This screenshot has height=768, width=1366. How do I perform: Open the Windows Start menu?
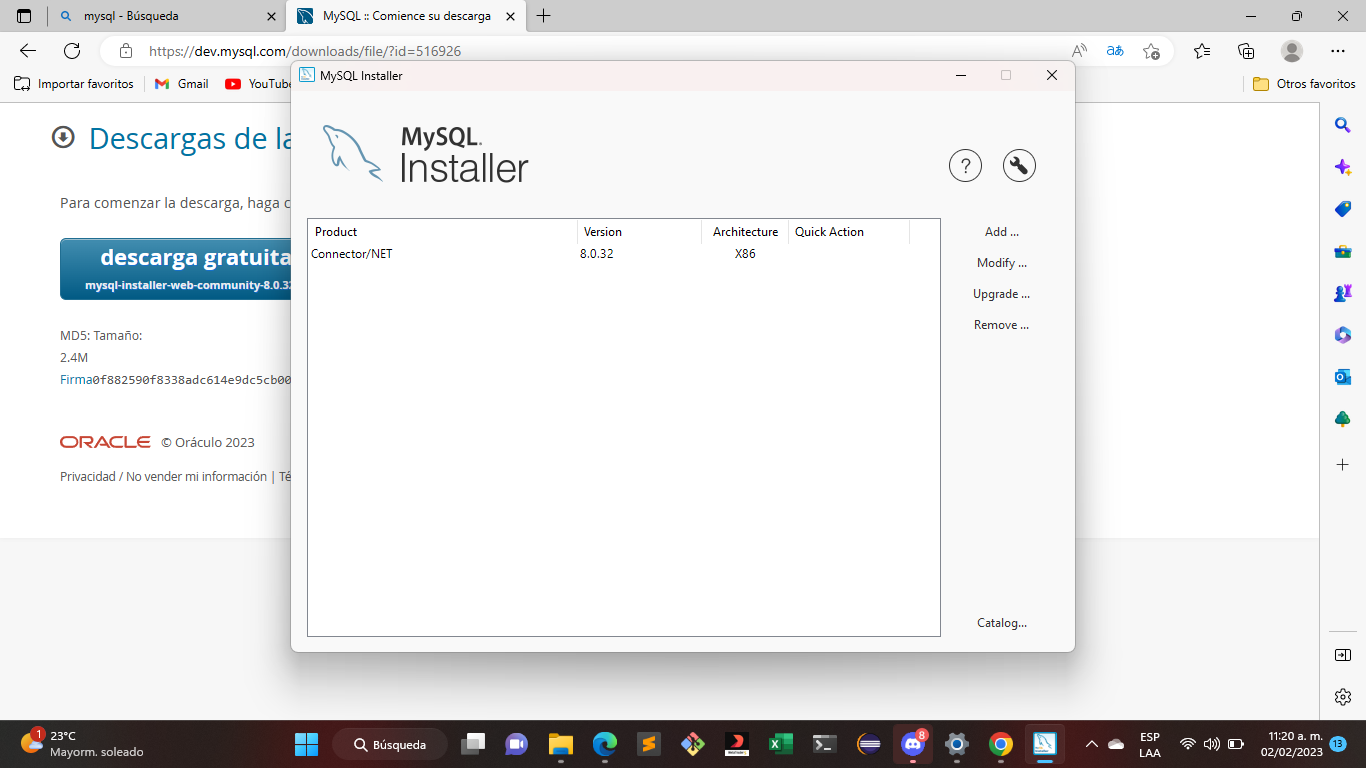[306, 744]
